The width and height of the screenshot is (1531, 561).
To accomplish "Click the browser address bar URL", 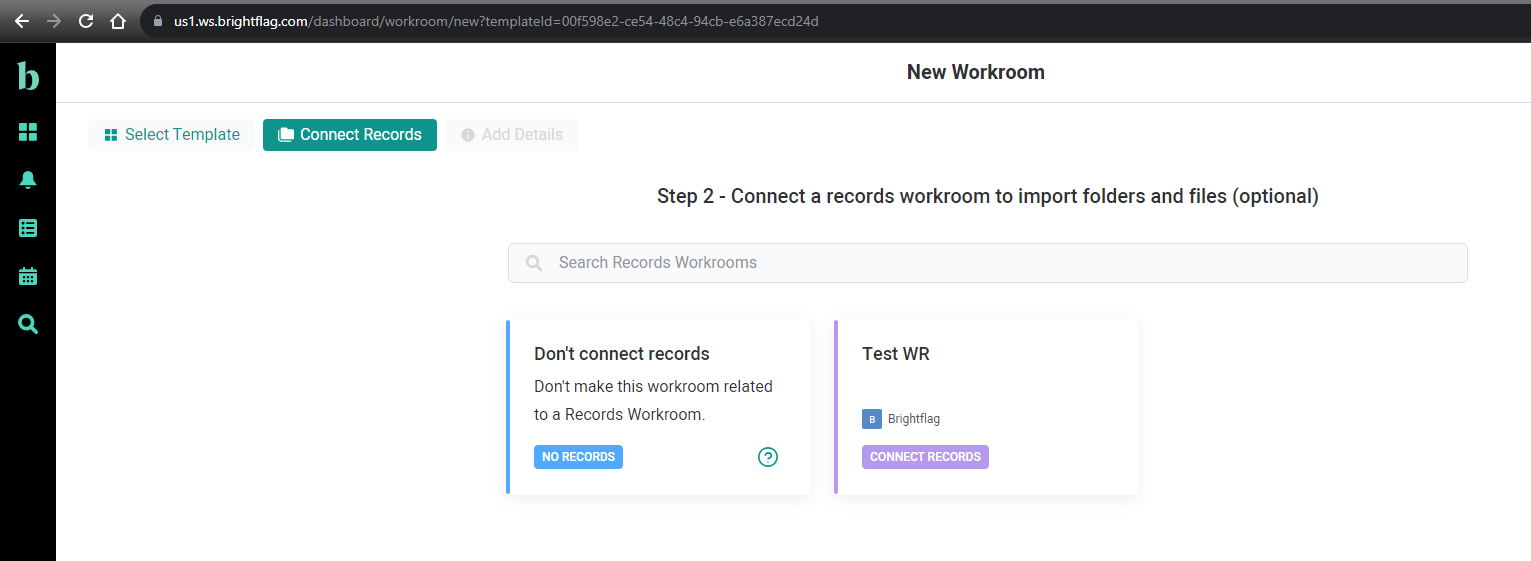I will click(x=496, y=21).
